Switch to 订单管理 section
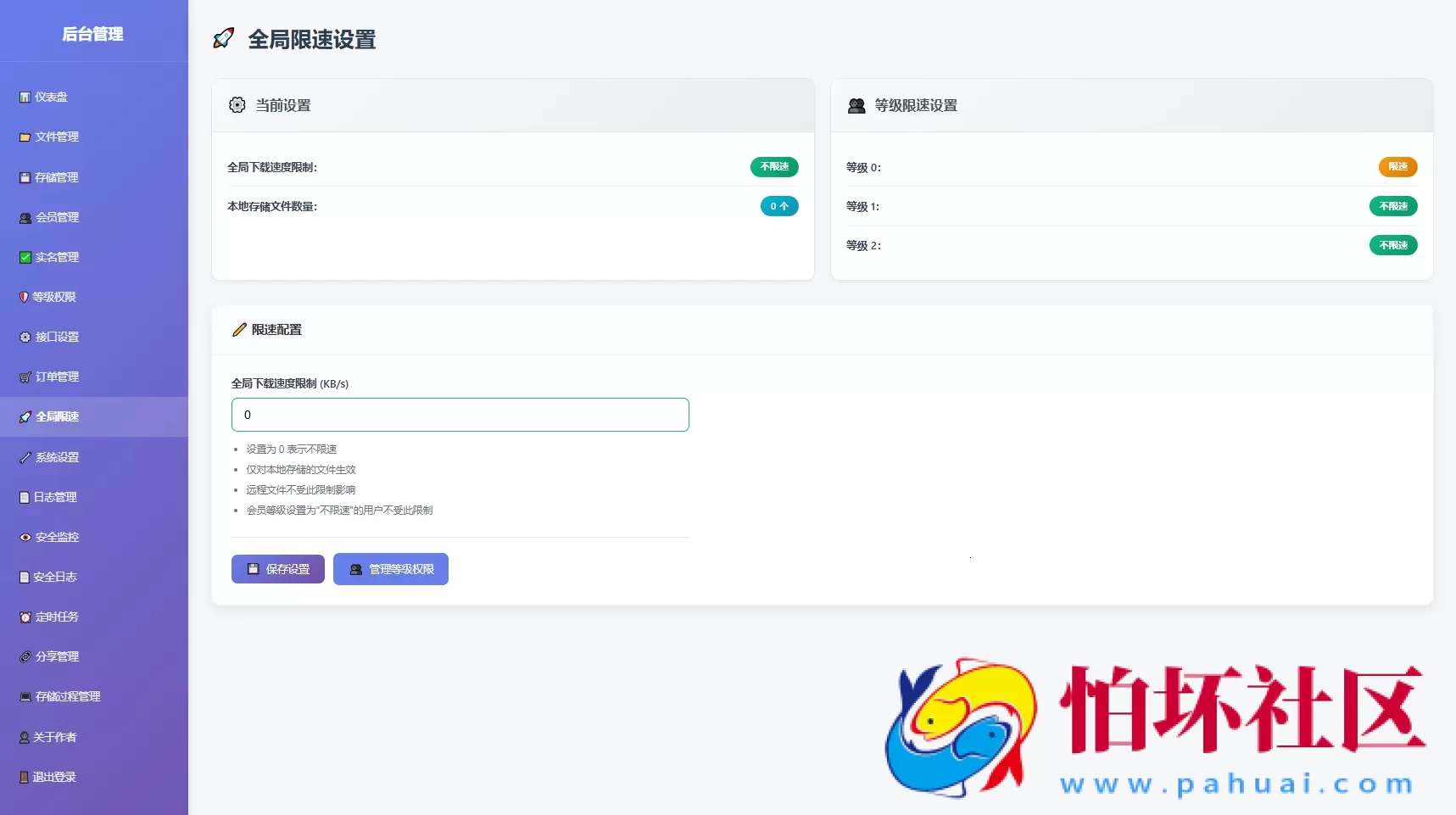Screen dimensions: 1456x815 (x=56, y=377)
